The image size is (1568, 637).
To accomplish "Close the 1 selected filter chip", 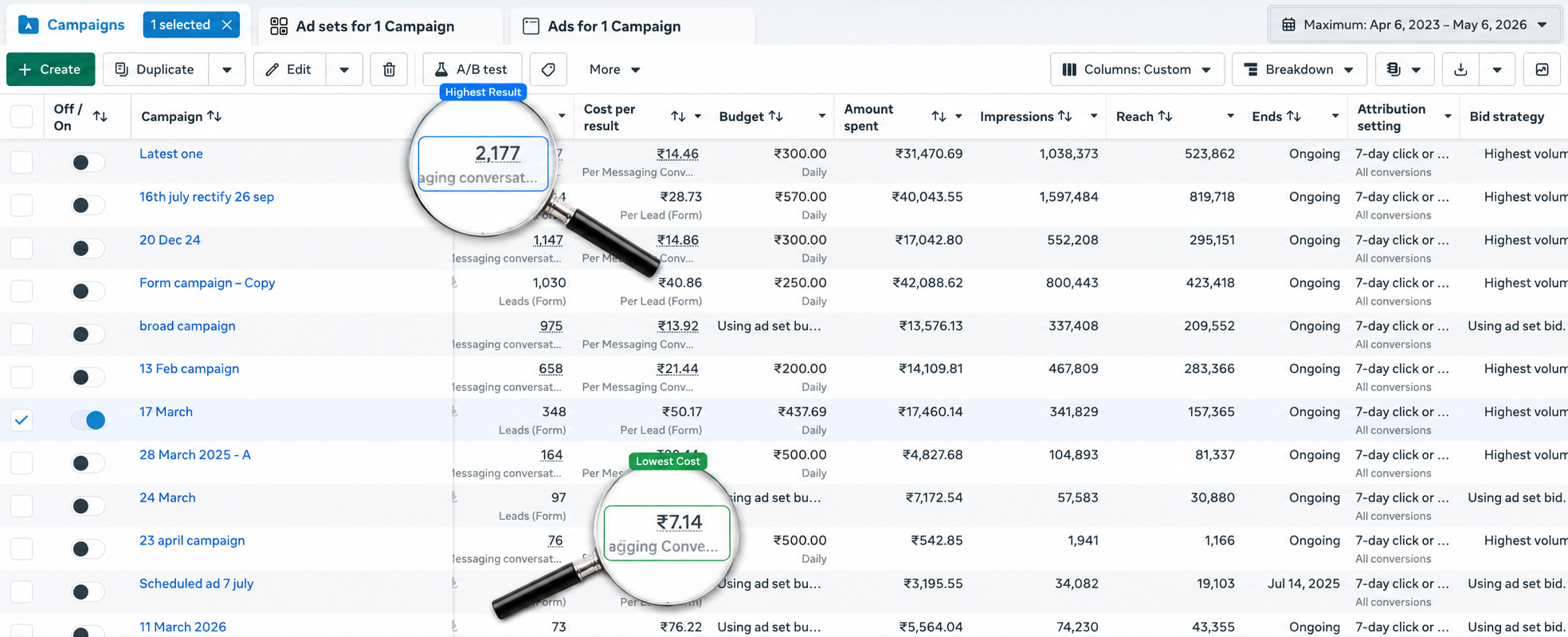I will (x=227, y=25).
